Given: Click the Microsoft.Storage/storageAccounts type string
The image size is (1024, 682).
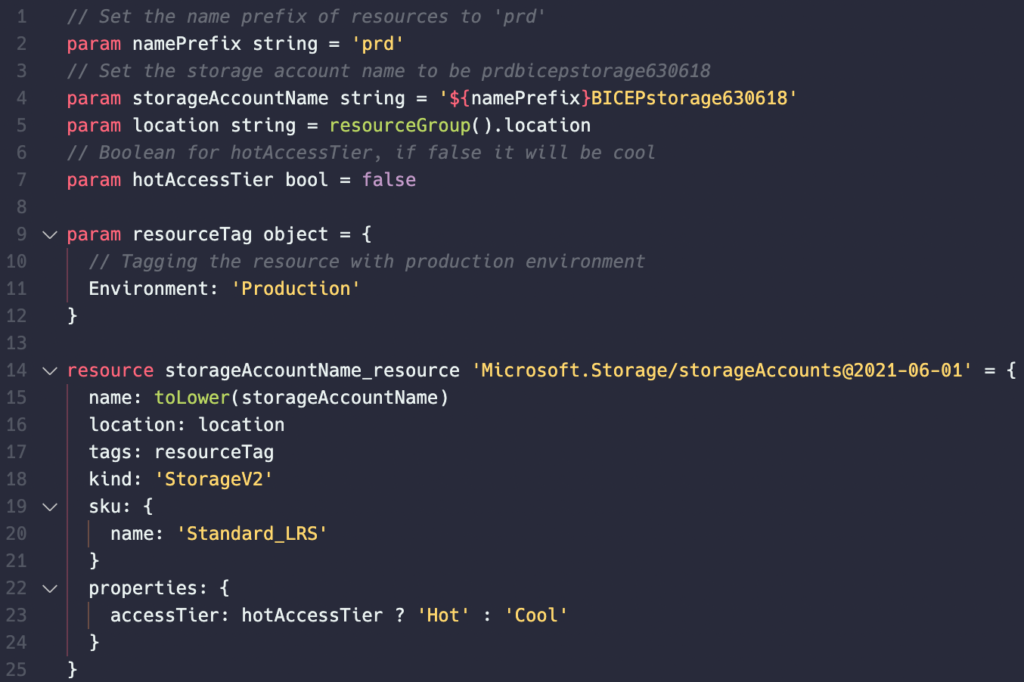Looking at the screenshot, I should (x=721, y=370).
